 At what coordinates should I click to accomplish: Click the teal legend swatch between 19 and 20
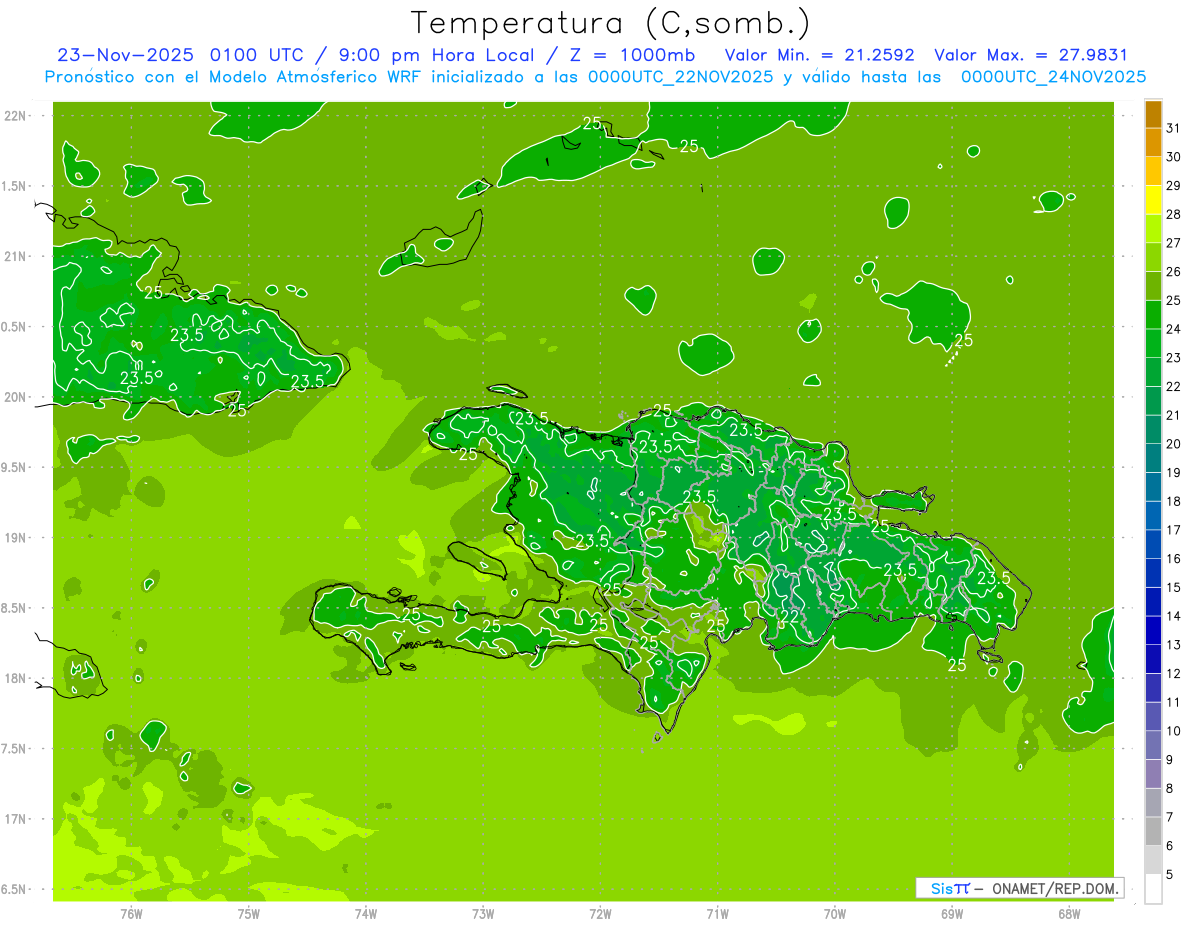click(1153, 459)
